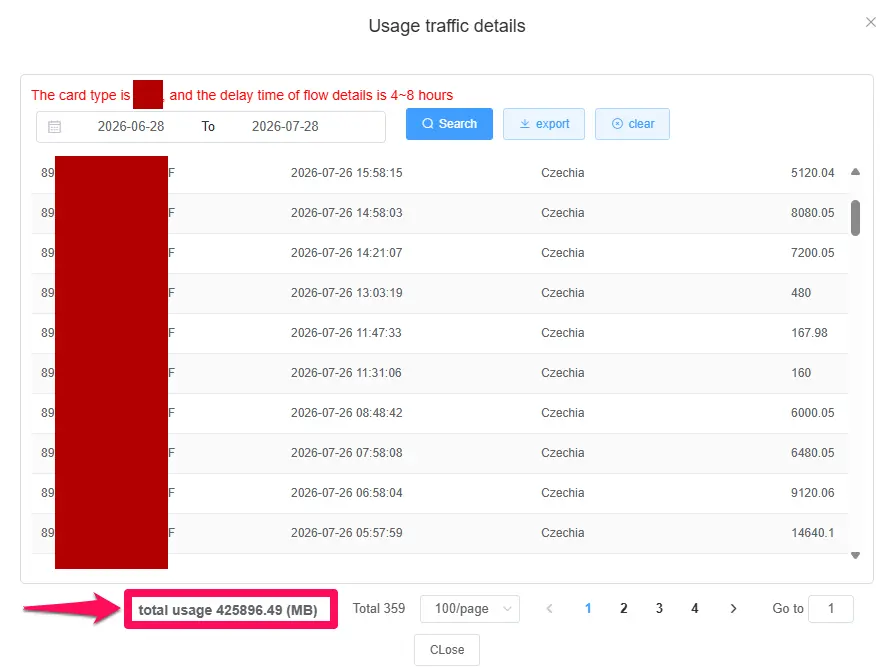The image size is (890, 667).
Task: Click usage value 6480.05
Action: (x=812, y=453)
